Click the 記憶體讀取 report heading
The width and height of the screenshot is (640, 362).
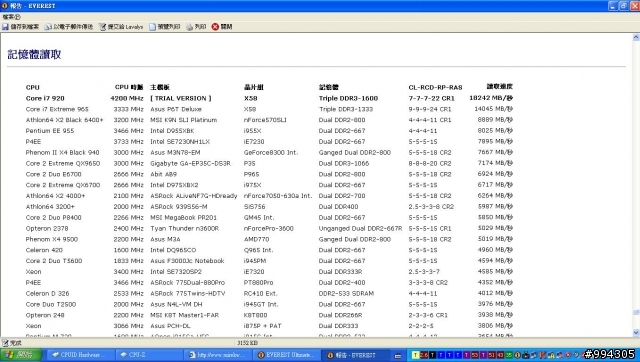[x=34, y=54]
